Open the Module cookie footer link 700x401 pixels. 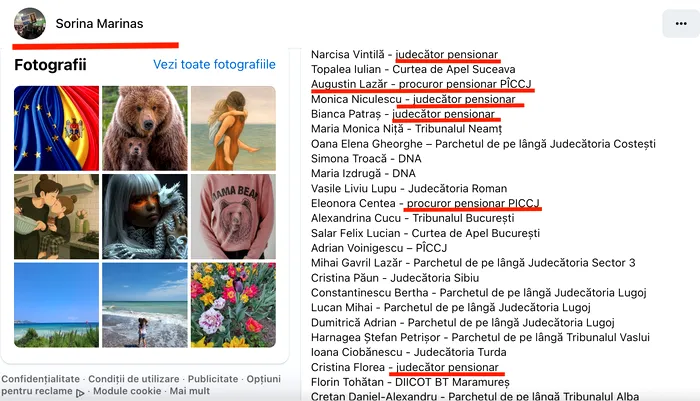[x=127, y=391]
